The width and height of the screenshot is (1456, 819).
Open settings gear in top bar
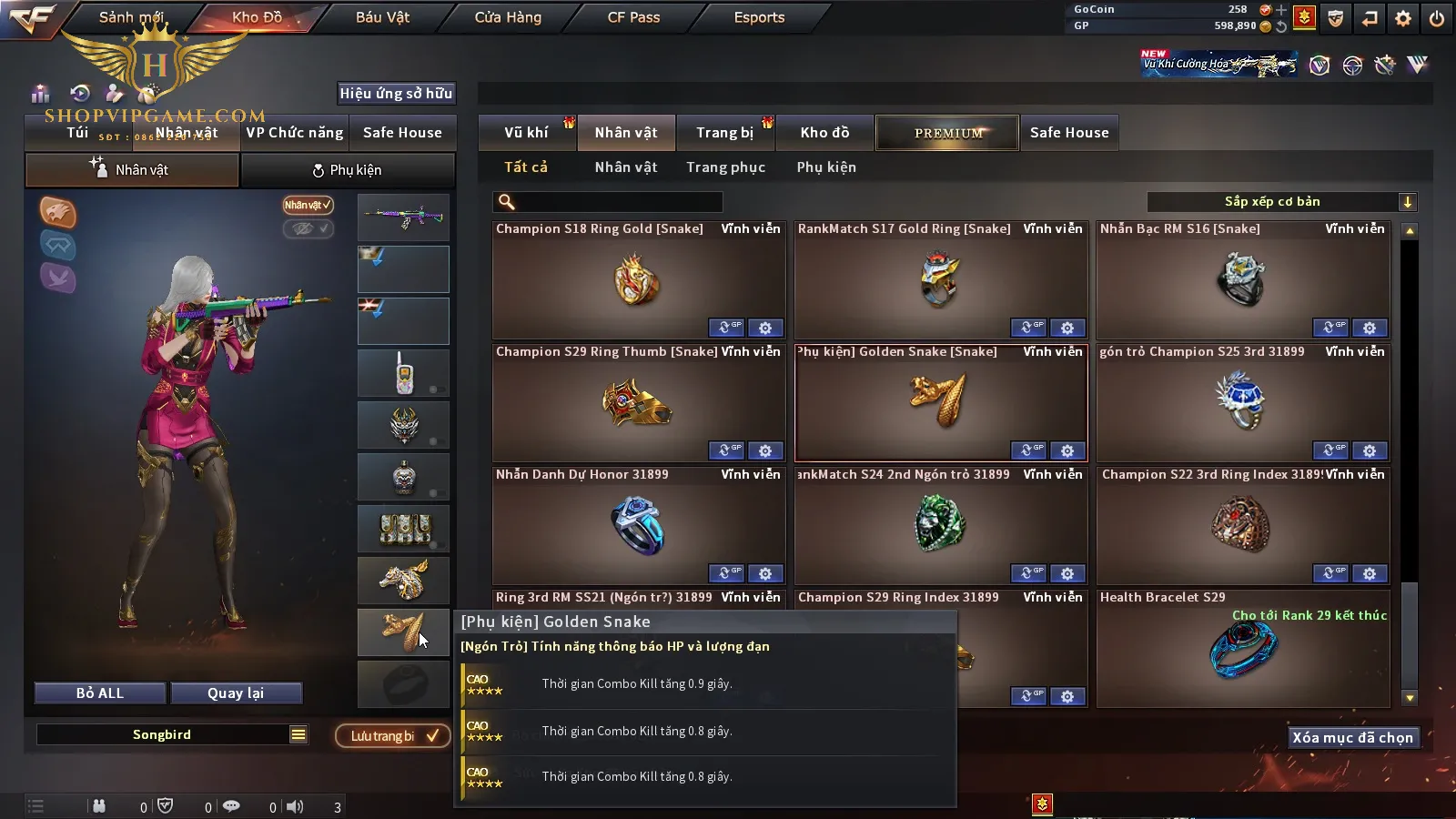click(1403, 18)
